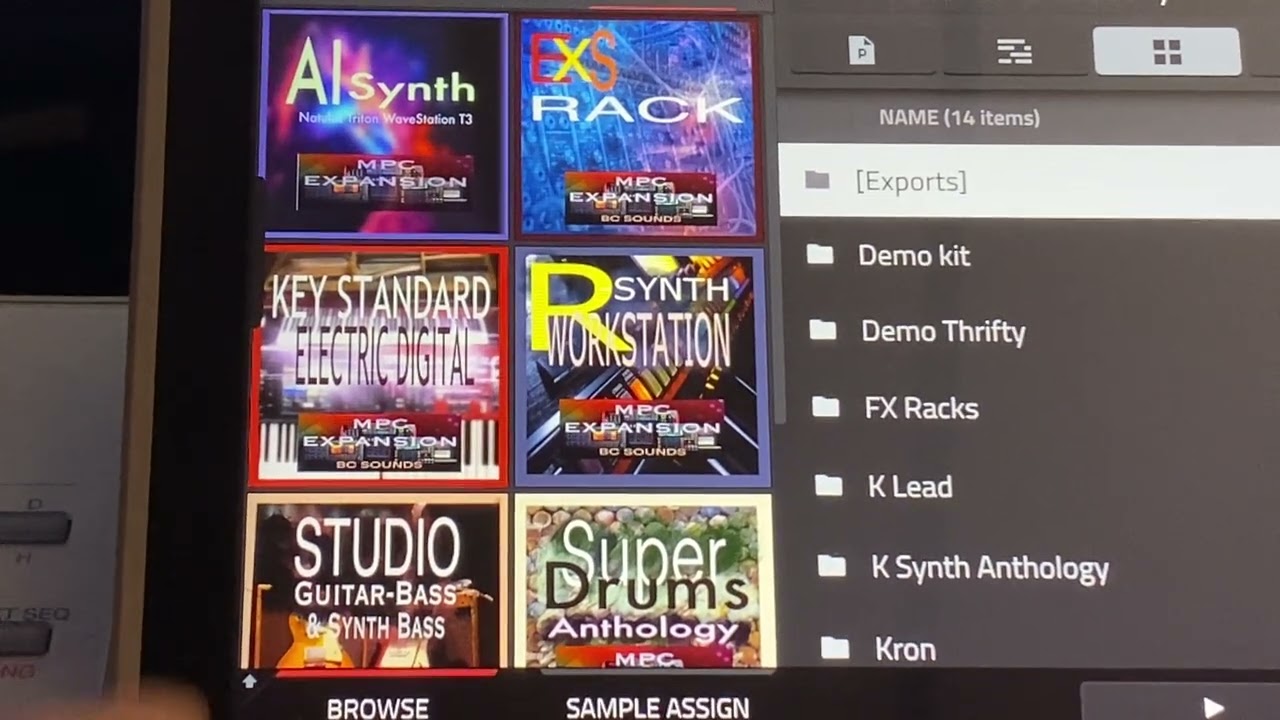This screenshot has width=1280, height=720.
Task: Click the folder icon next to K Synth Anthology
Action: tap(832, 567)
